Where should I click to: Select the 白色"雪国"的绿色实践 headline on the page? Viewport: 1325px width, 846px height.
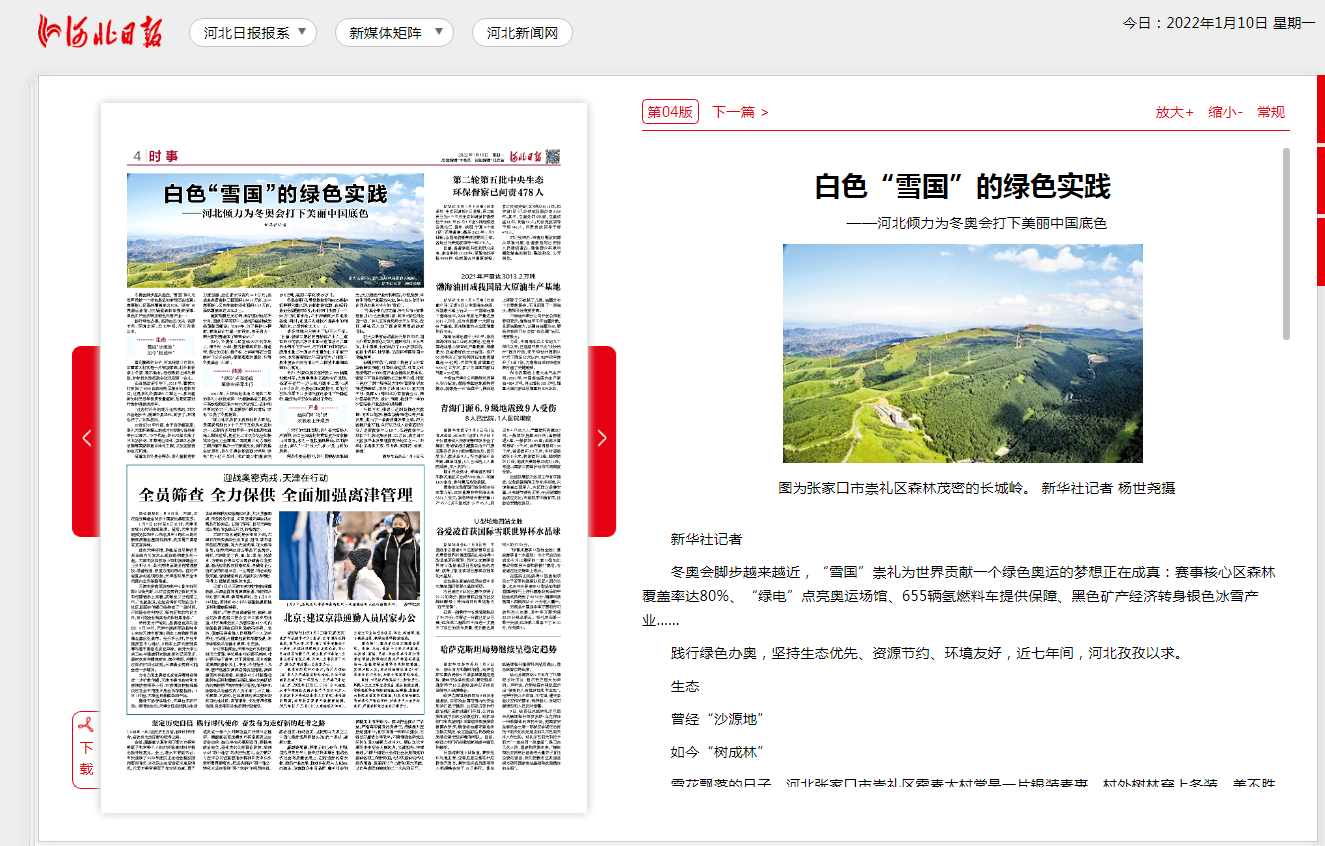click(275, 194)
